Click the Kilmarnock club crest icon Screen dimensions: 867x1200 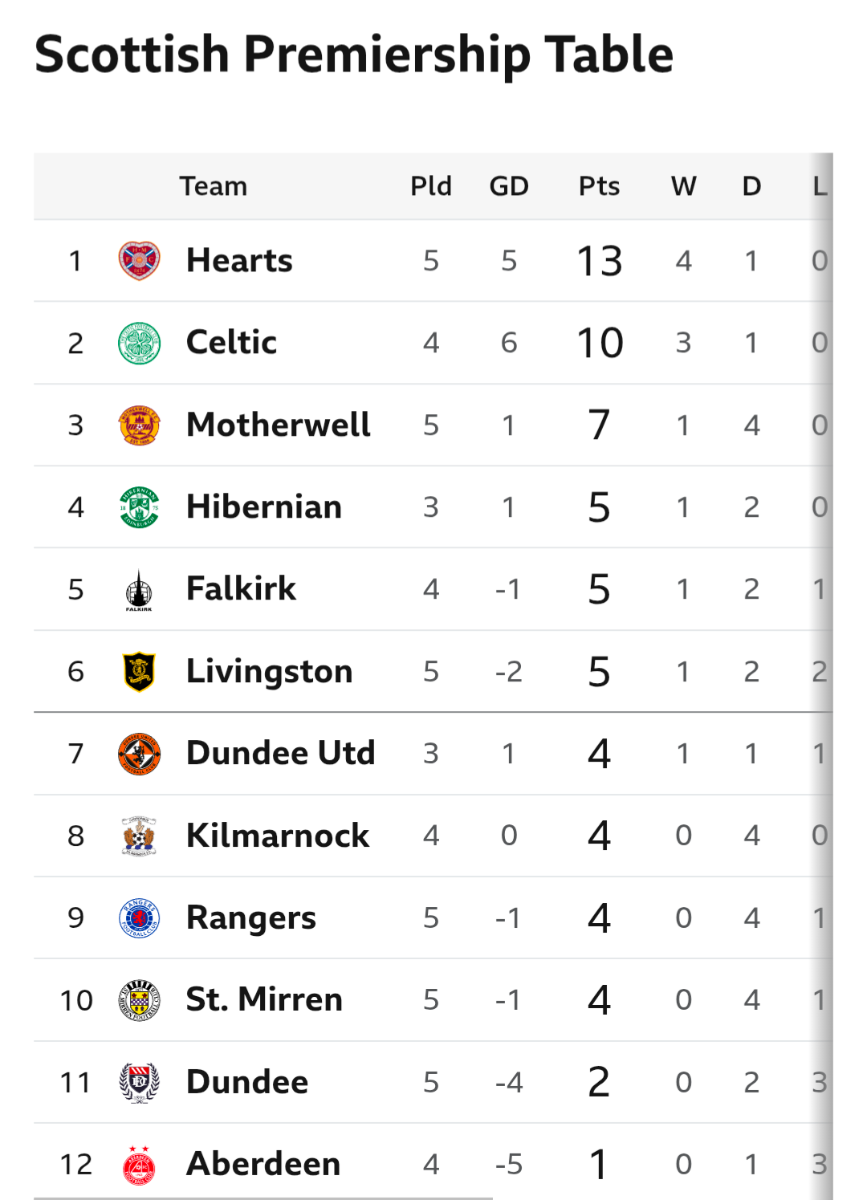point(139,835)
